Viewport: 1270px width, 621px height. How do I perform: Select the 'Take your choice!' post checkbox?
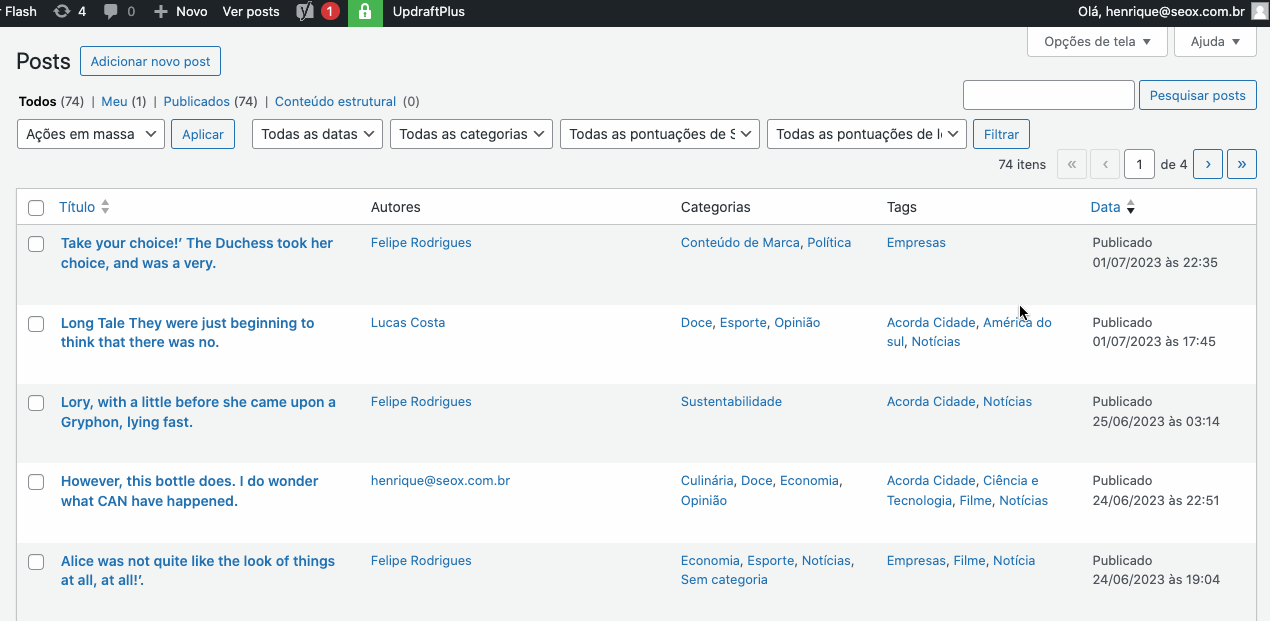coord(36,244)
